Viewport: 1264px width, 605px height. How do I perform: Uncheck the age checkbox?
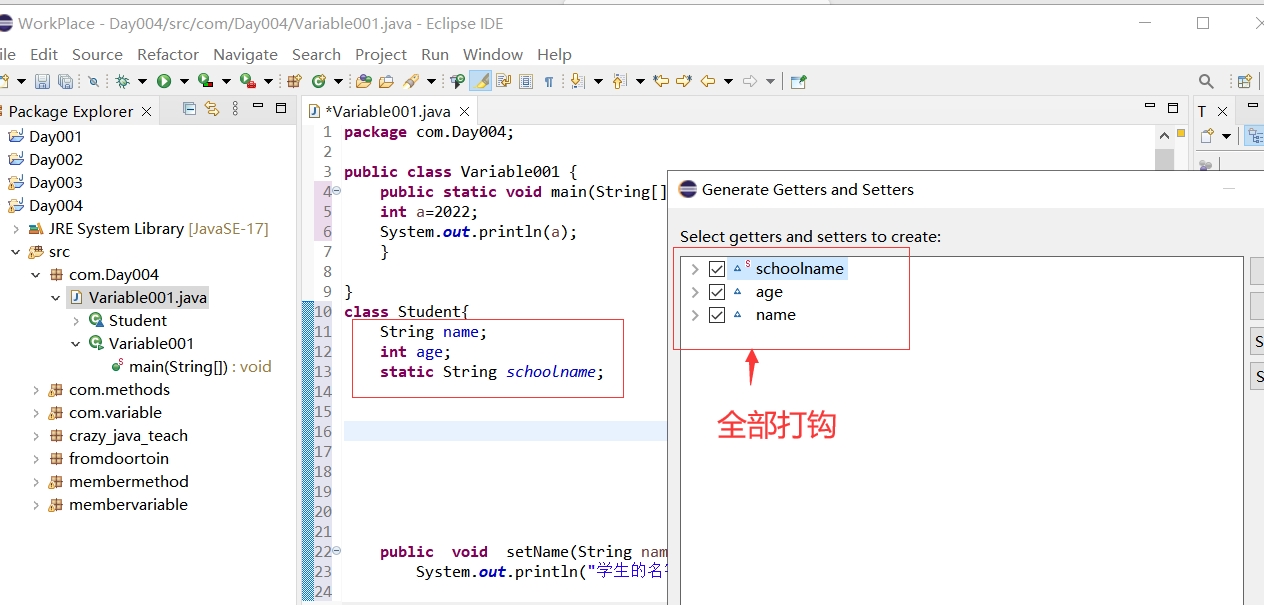click(717, 291)
